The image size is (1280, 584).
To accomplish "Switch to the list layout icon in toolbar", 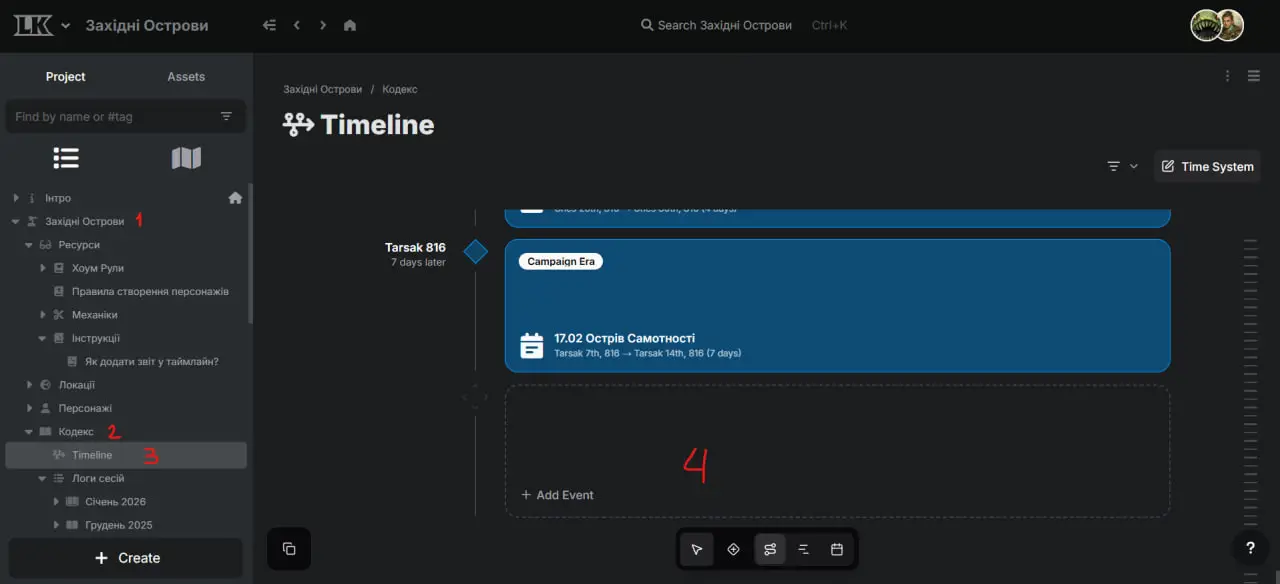I will (x=803, y=549).
